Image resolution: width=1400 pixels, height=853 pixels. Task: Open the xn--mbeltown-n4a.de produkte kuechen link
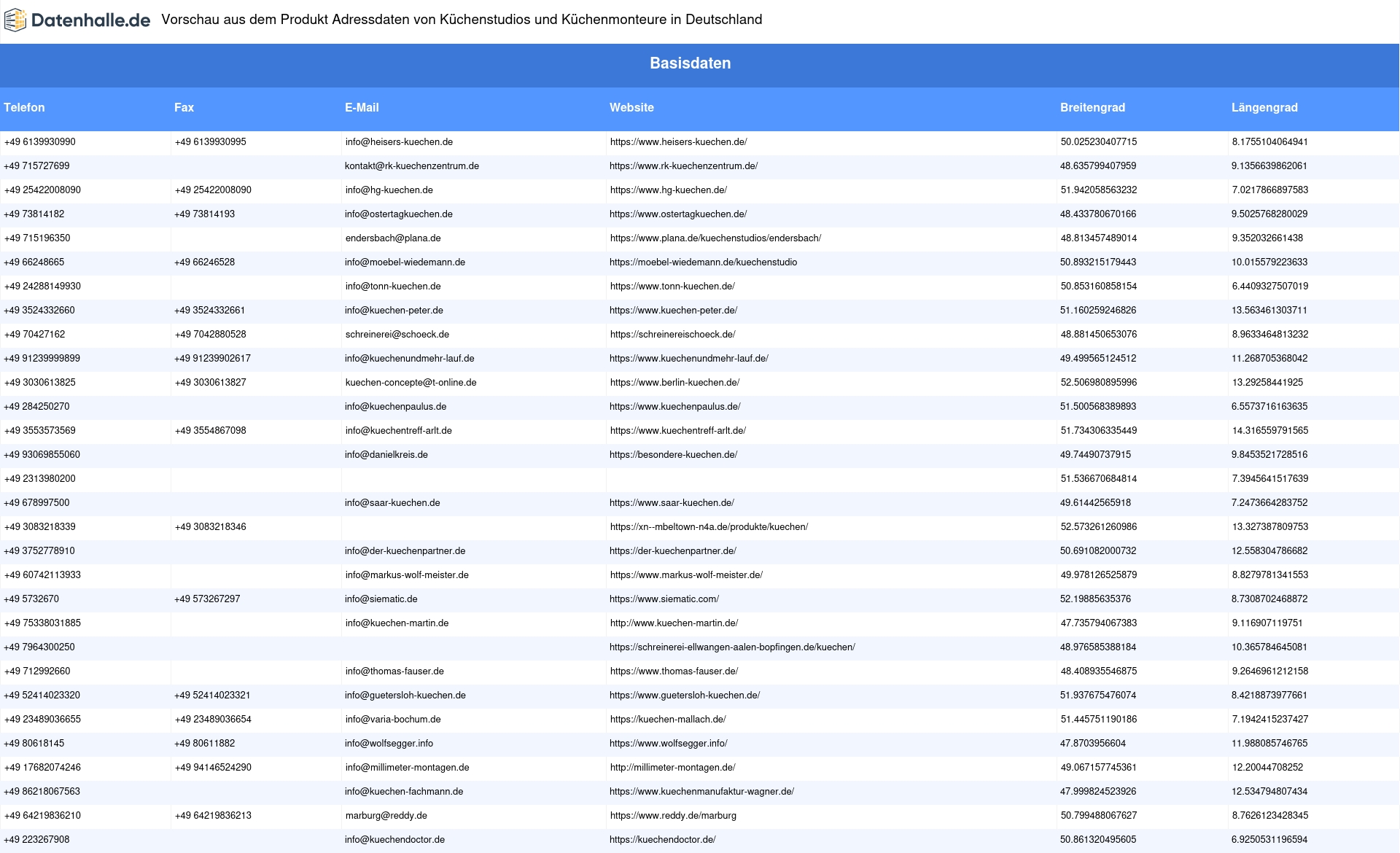(x=709, y=527)
